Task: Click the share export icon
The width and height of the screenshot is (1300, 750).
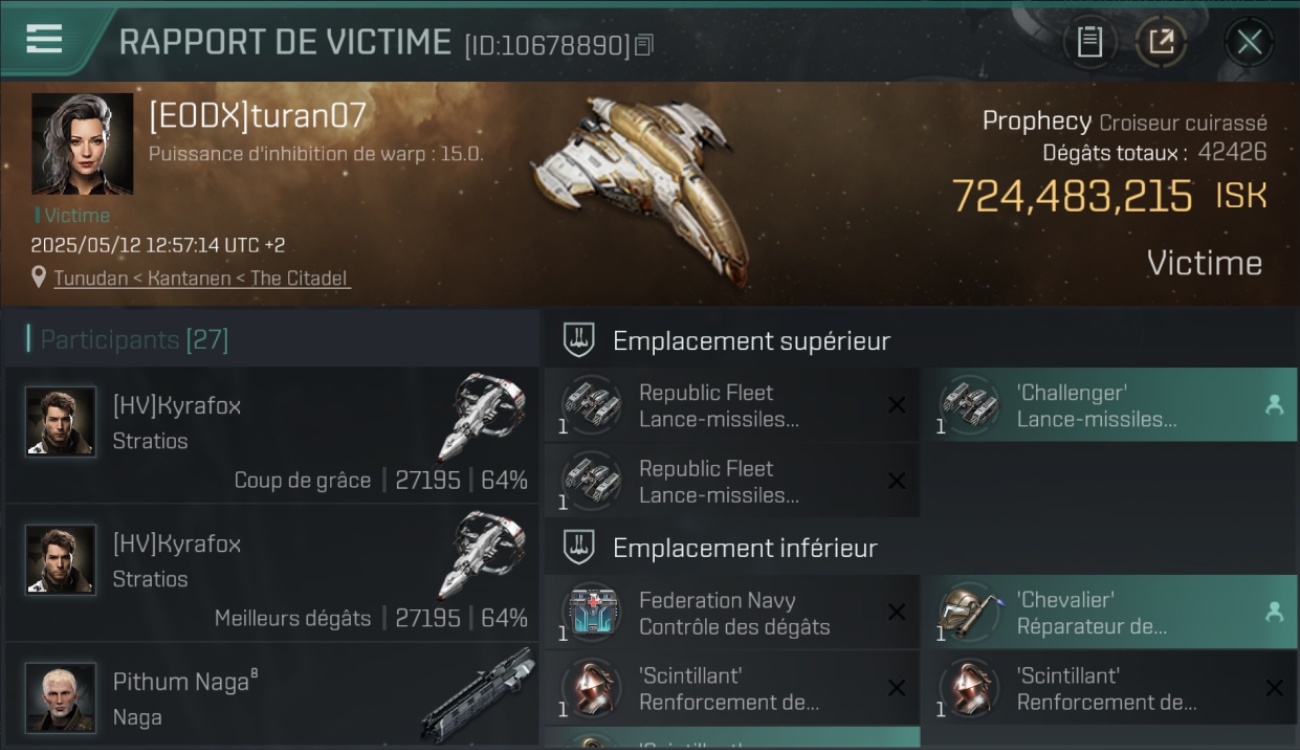Action: (1161, 42)
